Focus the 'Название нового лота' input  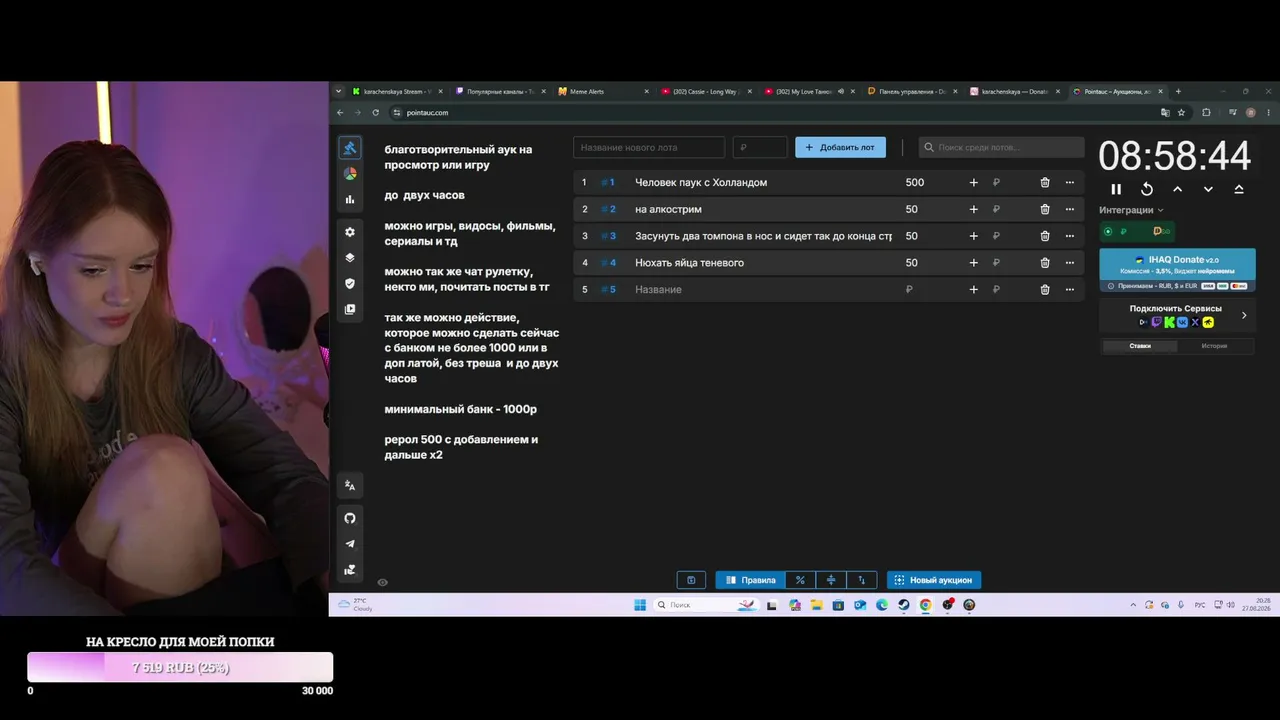pyautogui.click(x=649, y=147)
